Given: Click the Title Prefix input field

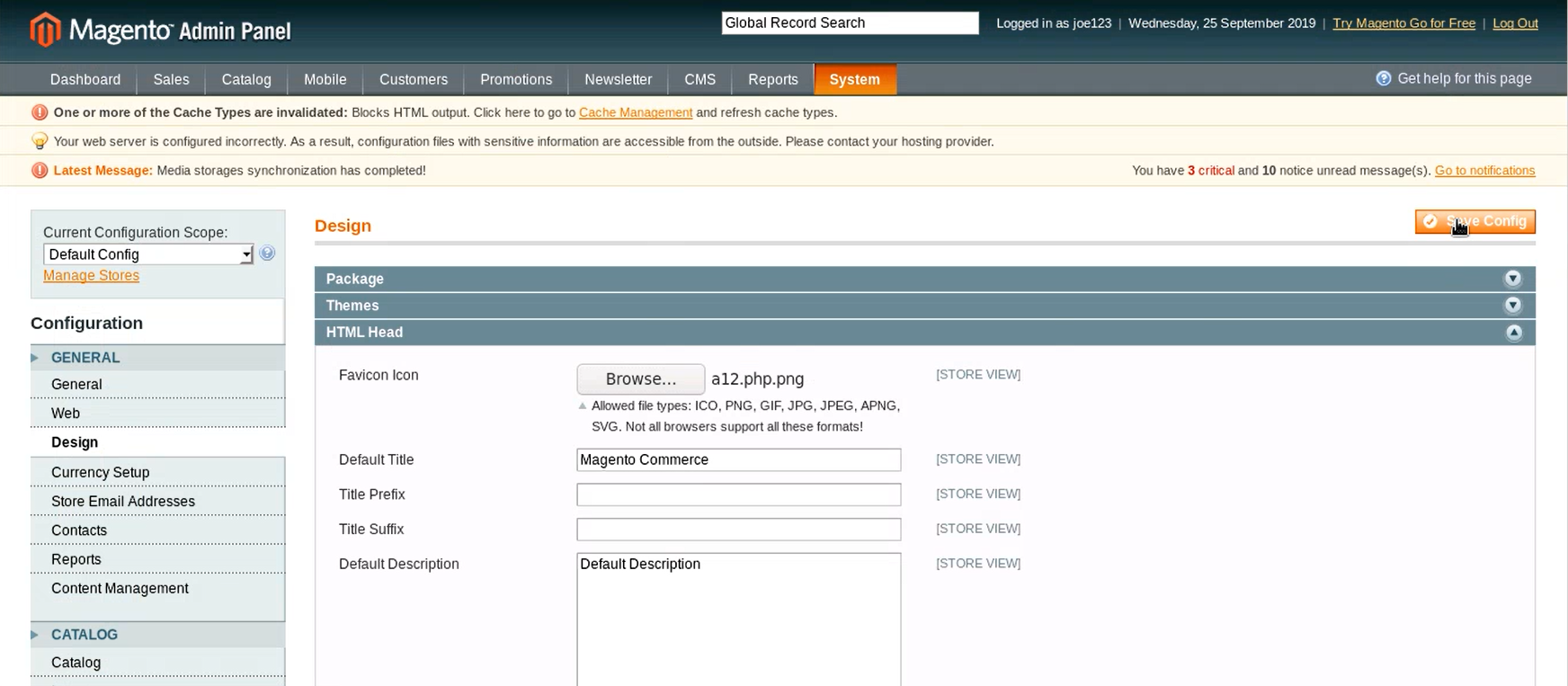Looking at the screenshot, I should pos(738,494).
